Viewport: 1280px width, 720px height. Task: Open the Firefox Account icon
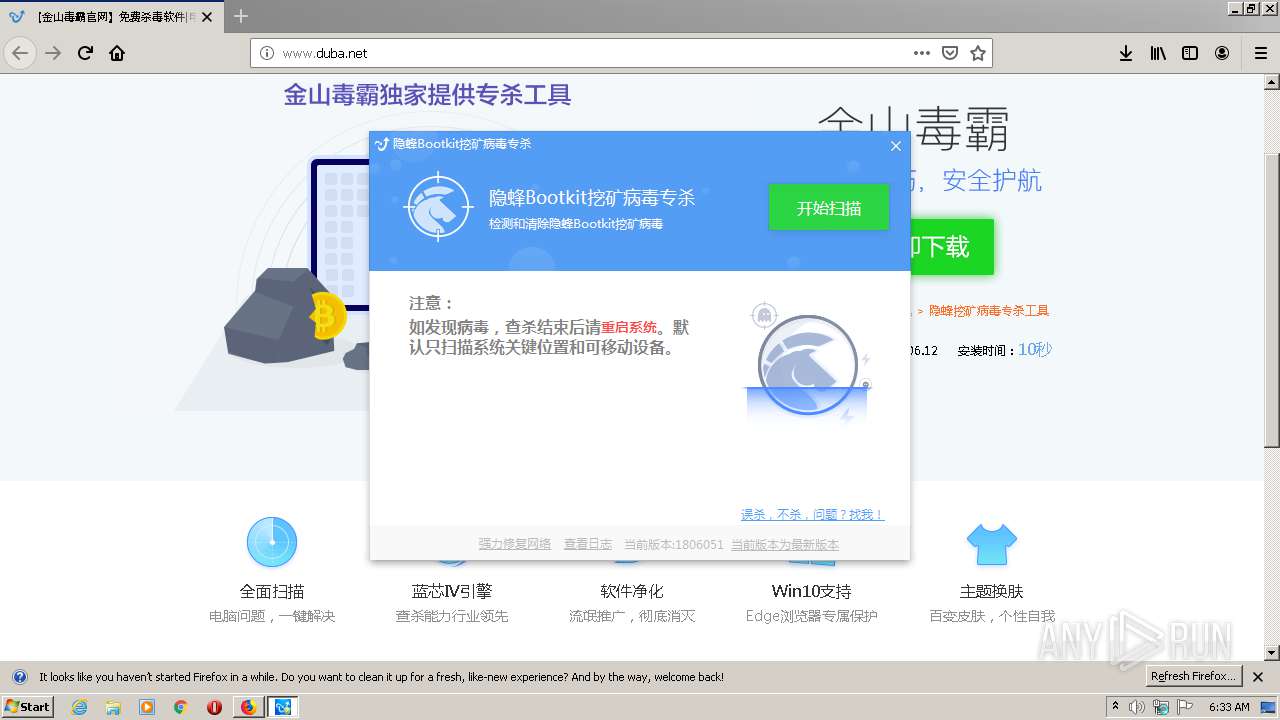[1222, 53]
